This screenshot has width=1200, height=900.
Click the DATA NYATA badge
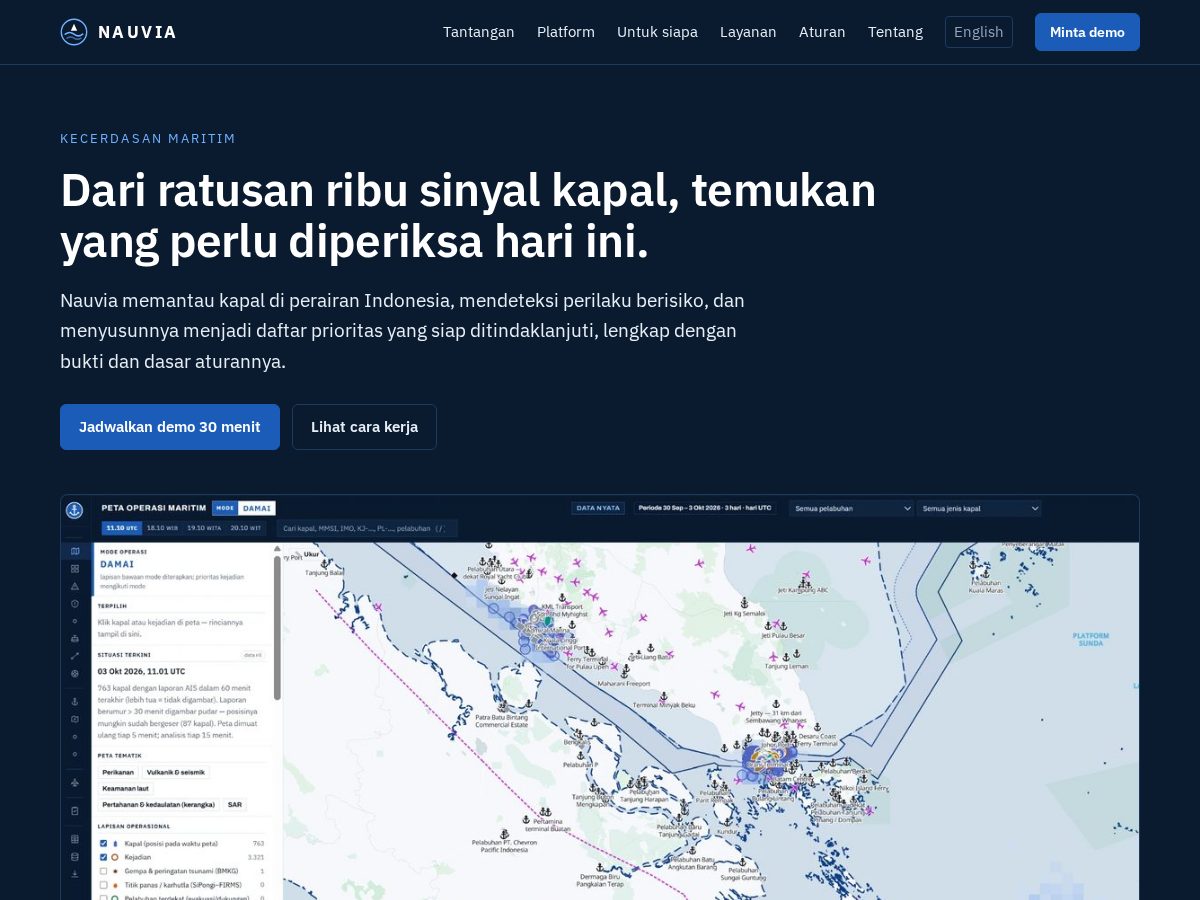pyautogui.click(x=599, y=508)
